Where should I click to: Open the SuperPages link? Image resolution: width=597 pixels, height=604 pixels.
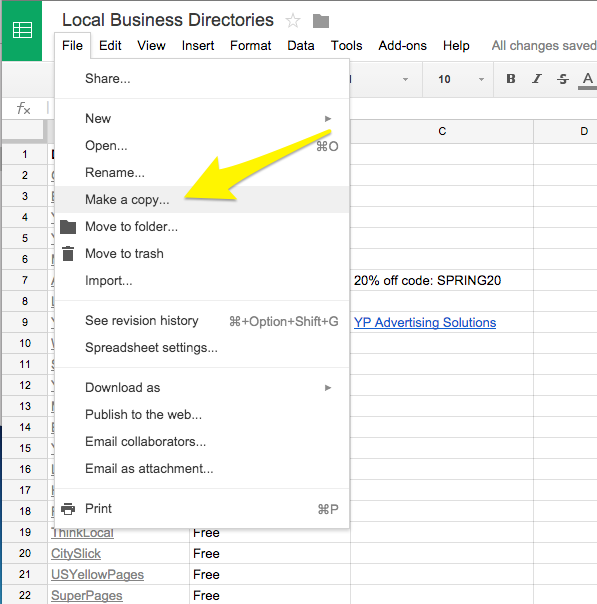pyautogui.click(x=87, y=595)
